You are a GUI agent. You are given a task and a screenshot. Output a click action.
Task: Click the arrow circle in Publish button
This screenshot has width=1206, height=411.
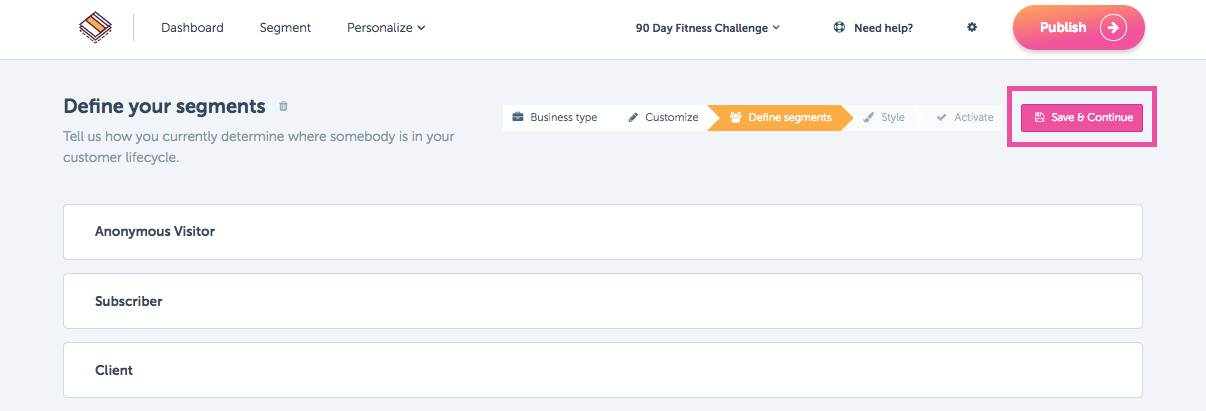1114,28
